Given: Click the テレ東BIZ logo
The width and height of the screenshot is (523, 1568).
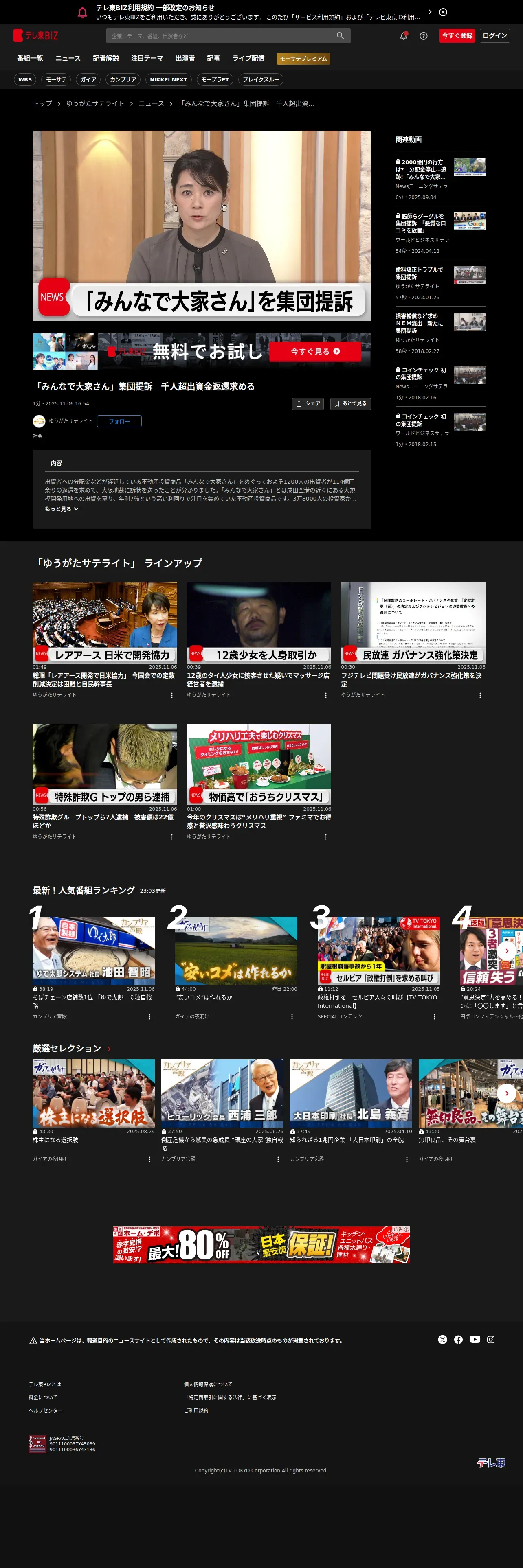Looking at the screenshot, I should (x=35, y=35).
